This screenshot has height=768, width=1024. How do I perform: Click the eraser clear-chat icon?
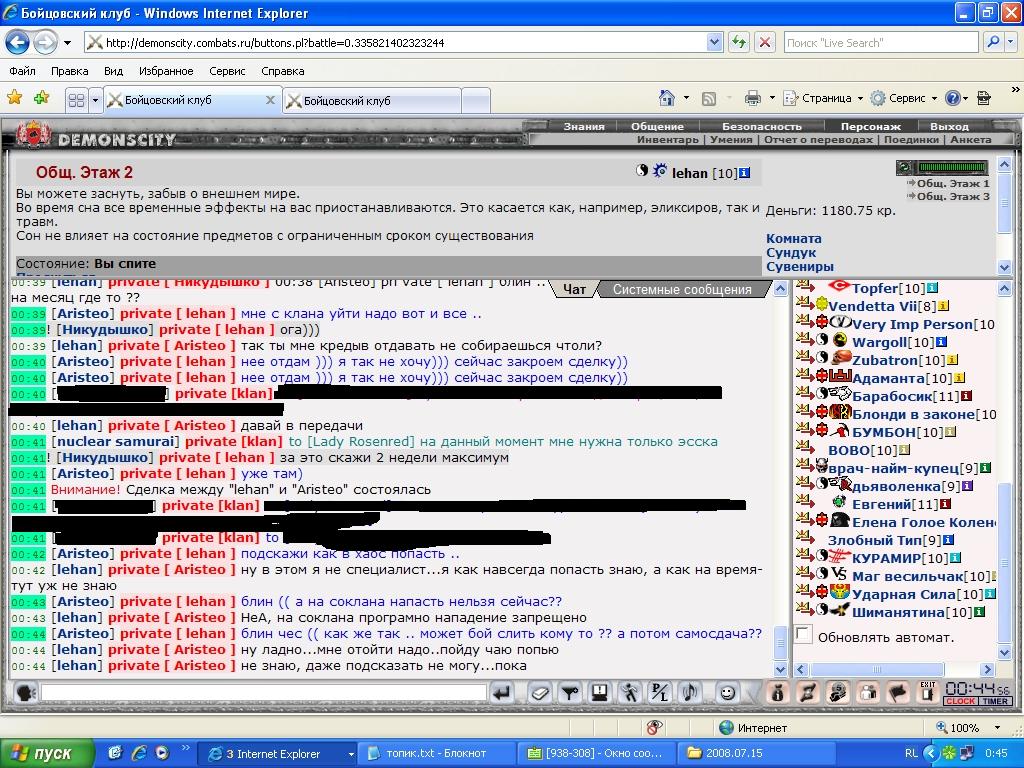(x=539, y=693)
